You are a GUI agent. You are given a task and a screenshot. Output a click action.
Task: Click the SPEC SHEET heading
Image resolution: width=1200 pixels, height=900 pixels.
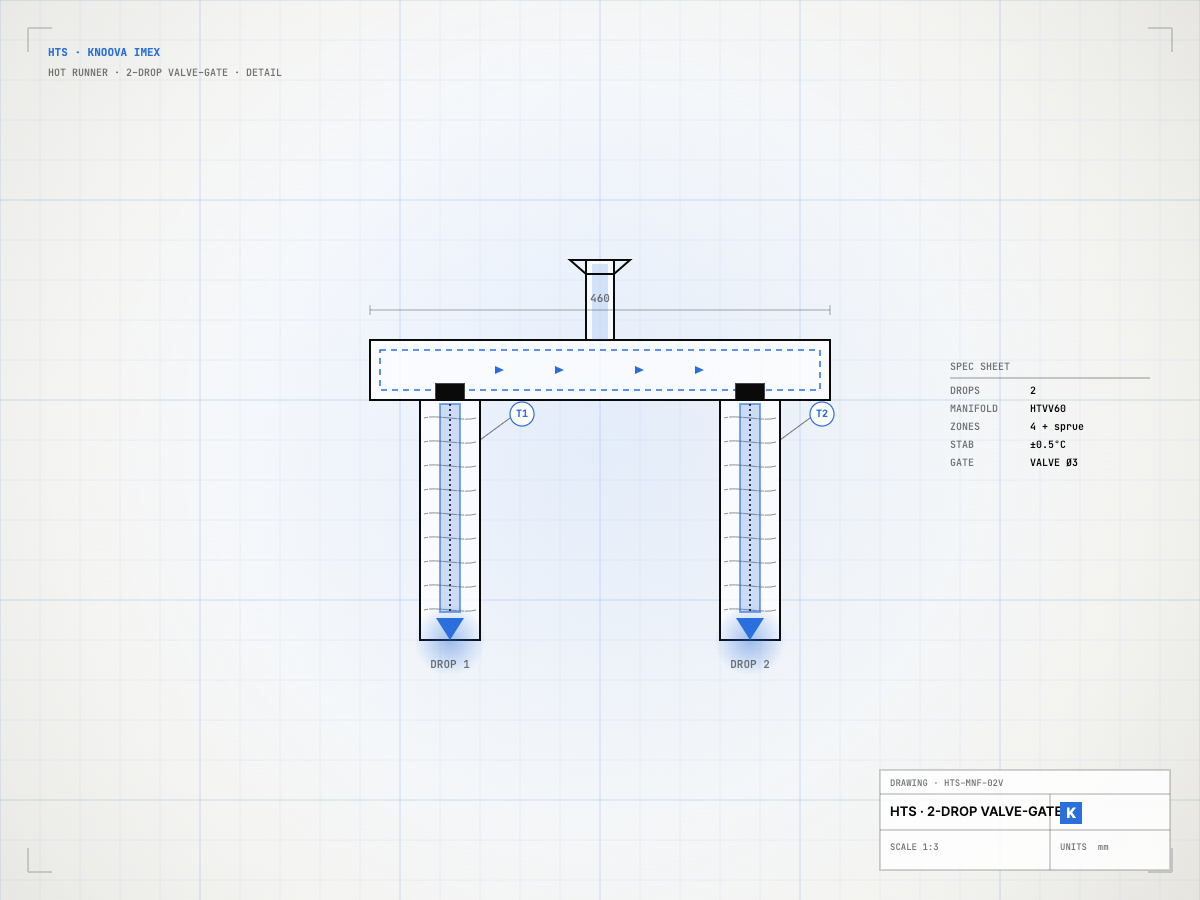pyautogui.click(x=980, y=367)
